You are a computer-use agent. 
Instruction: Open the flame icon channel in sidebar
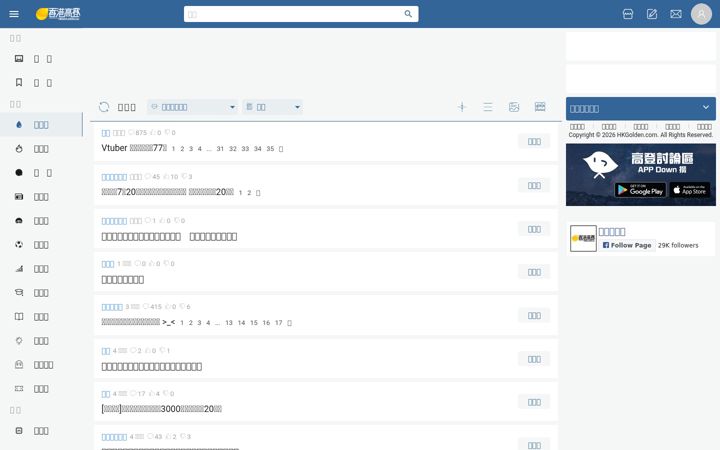(41, 149)
